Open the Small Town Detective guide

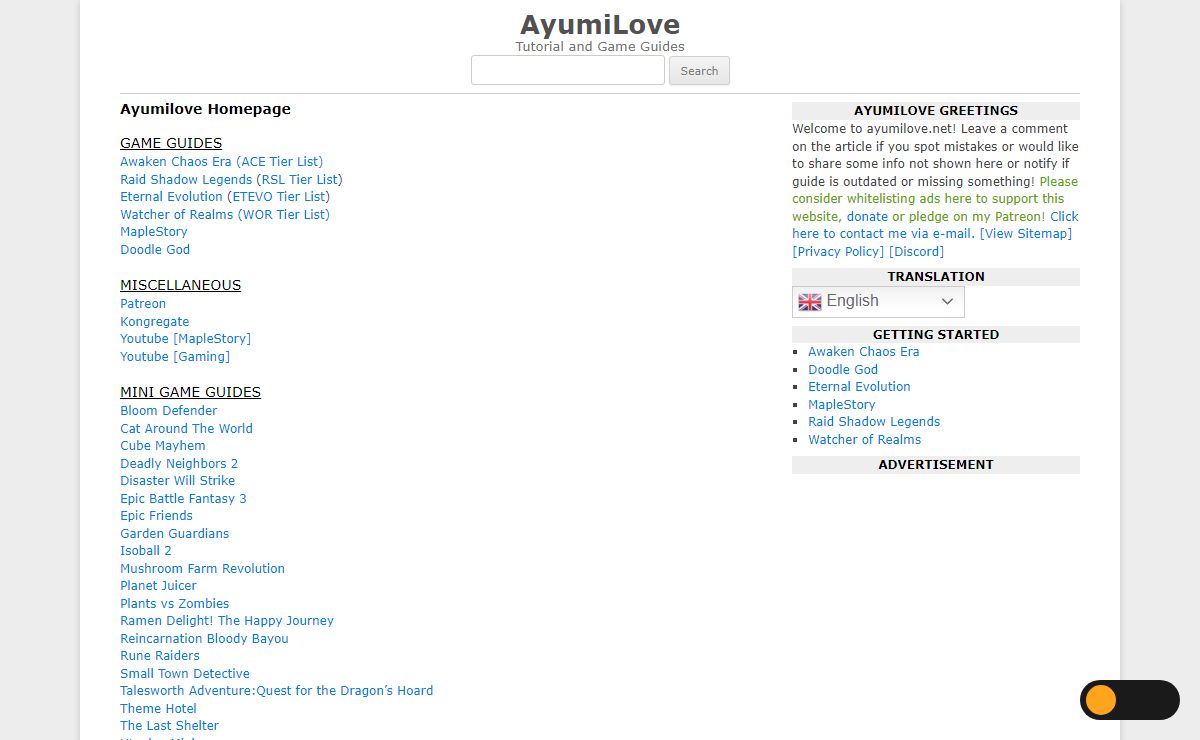185,674
